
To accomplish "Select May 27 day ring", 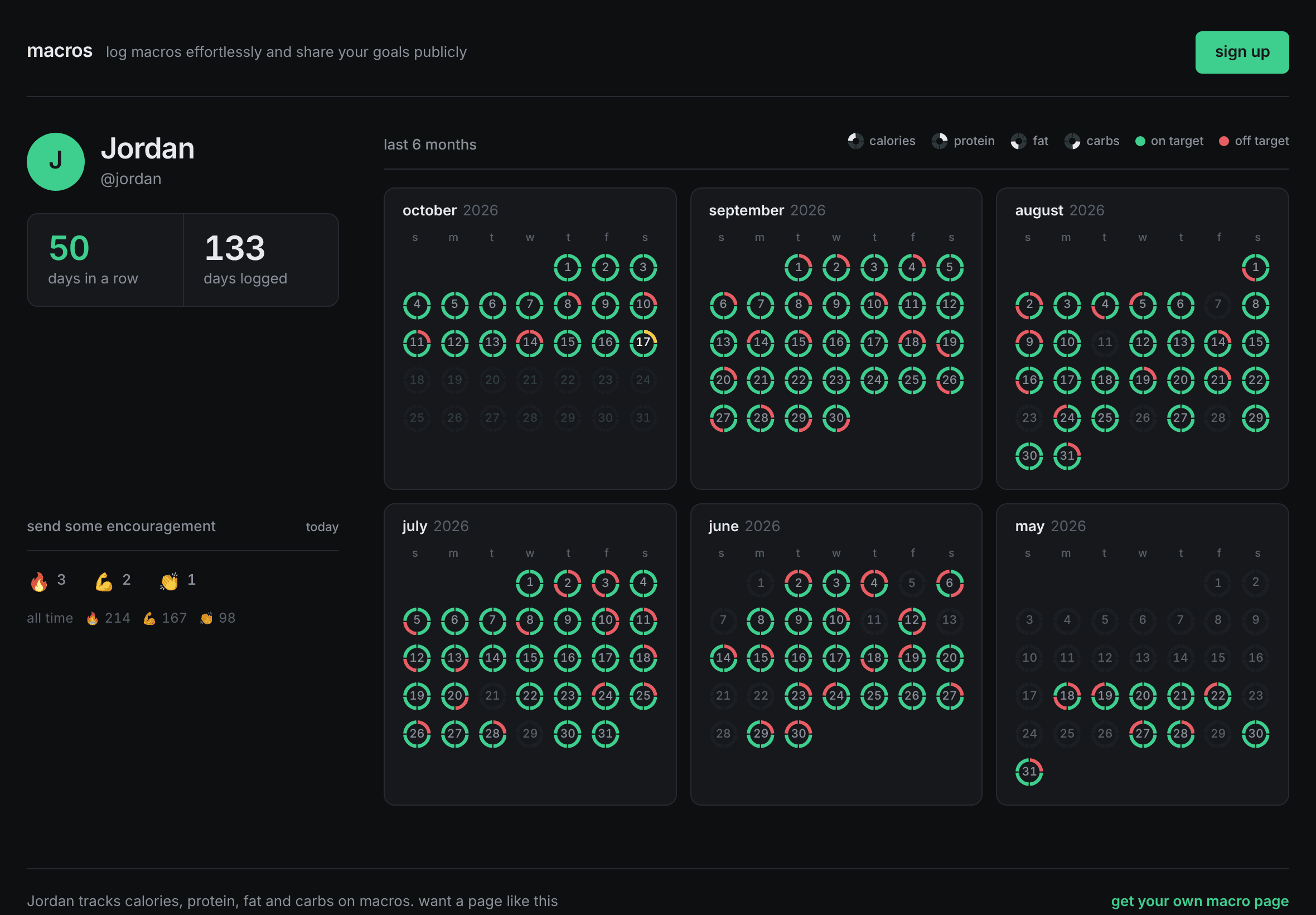I will [1143, 733].
